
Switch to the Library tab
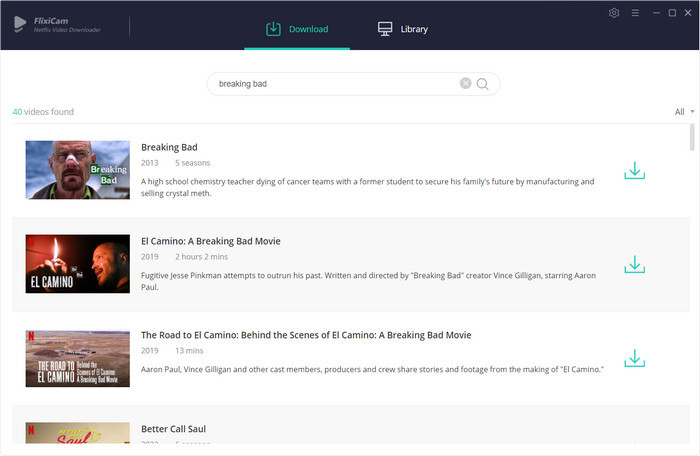click(x=403, y=29)
